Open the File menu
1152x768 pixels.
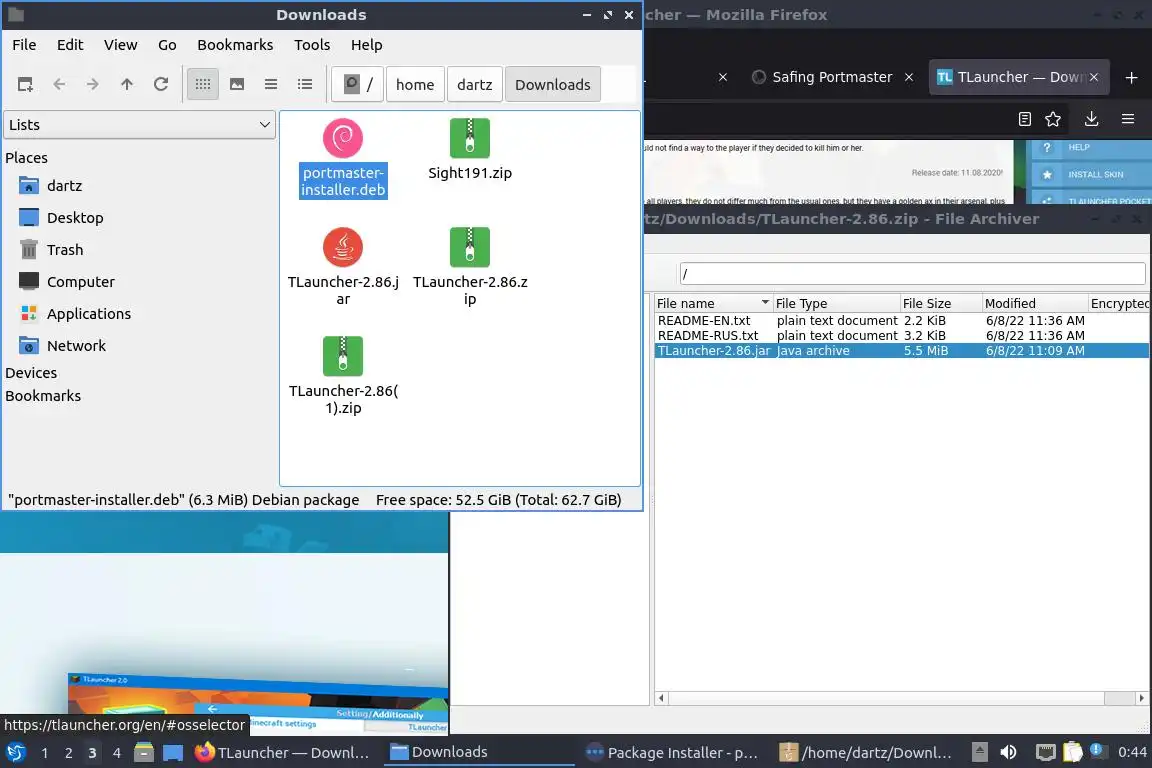click(x=24, y=45)
